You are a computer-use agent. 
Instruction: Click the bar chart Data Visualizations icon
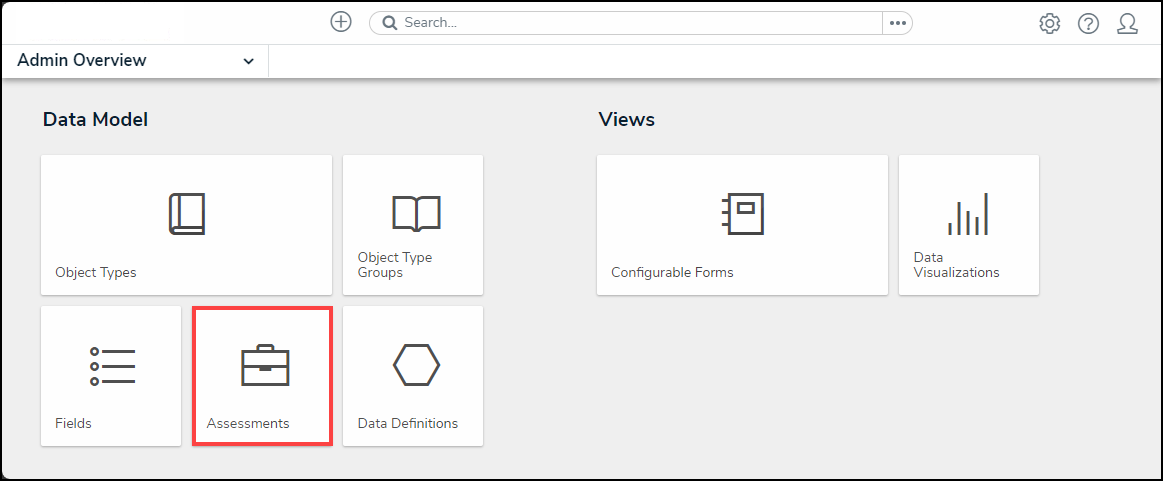tap(967, 214)
